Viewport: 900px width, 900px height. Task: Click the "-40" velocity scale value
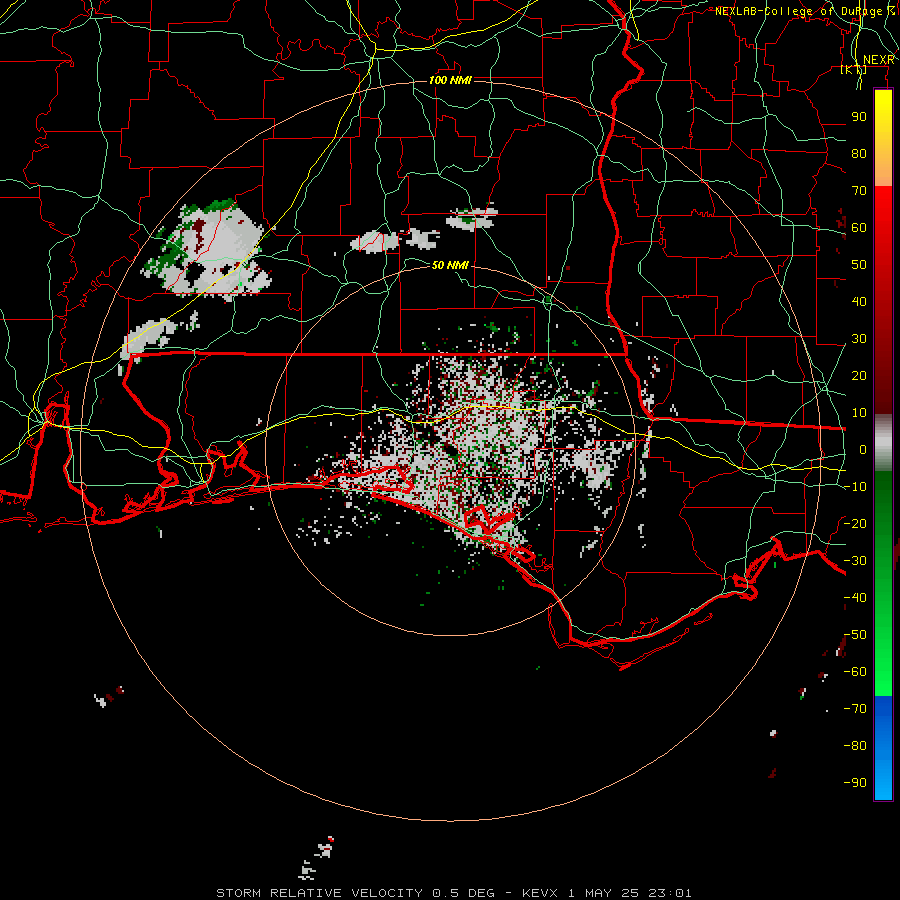click(x=855, y=598)
